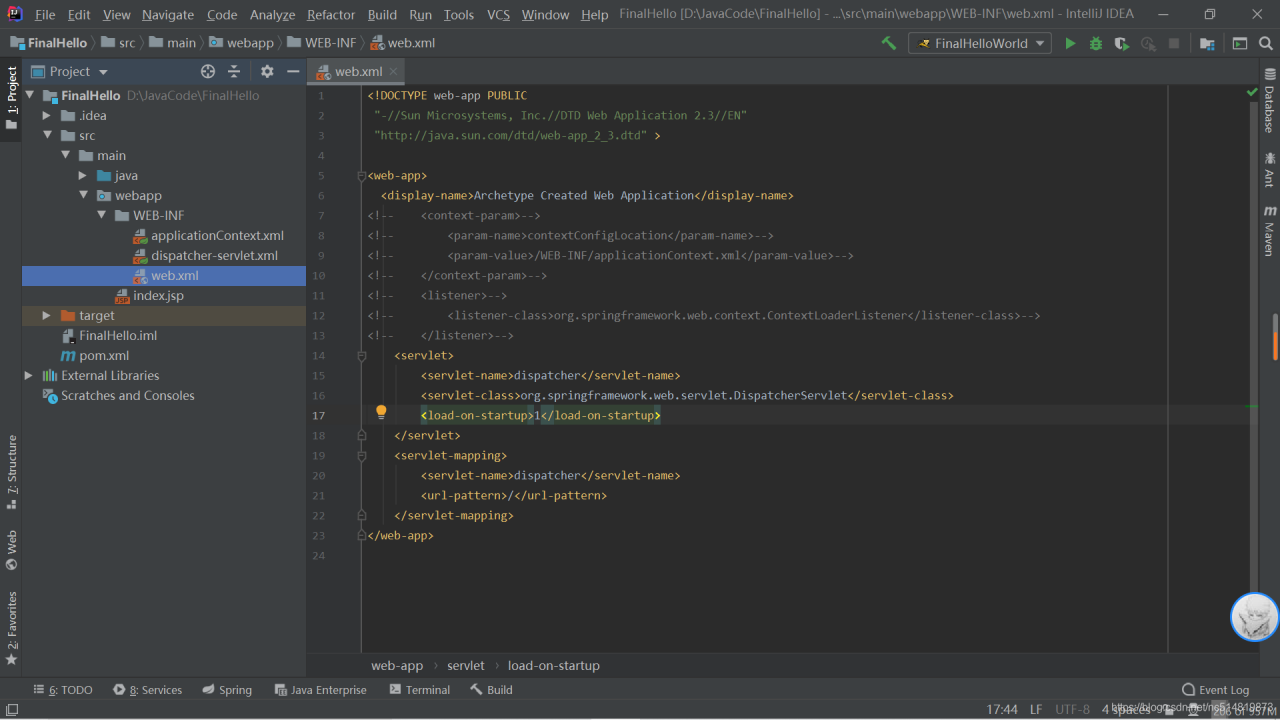
Task: Close the web.xml editor tab
Action: point(394,71)
